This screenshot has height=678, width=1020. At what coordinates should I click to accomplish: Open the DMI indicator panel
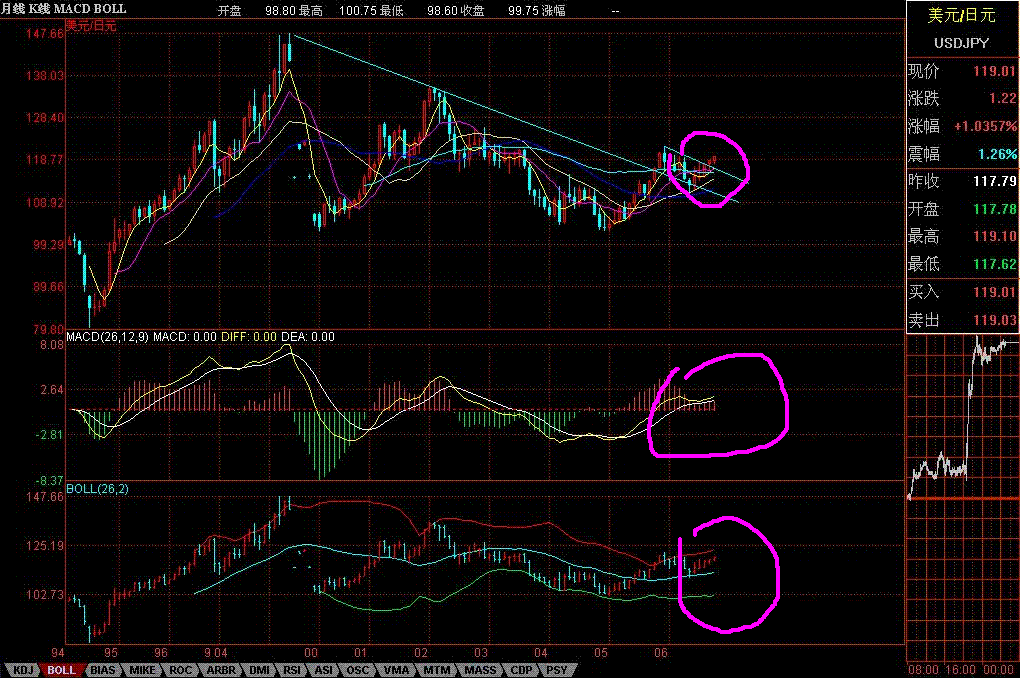click(x=258, y=670)
